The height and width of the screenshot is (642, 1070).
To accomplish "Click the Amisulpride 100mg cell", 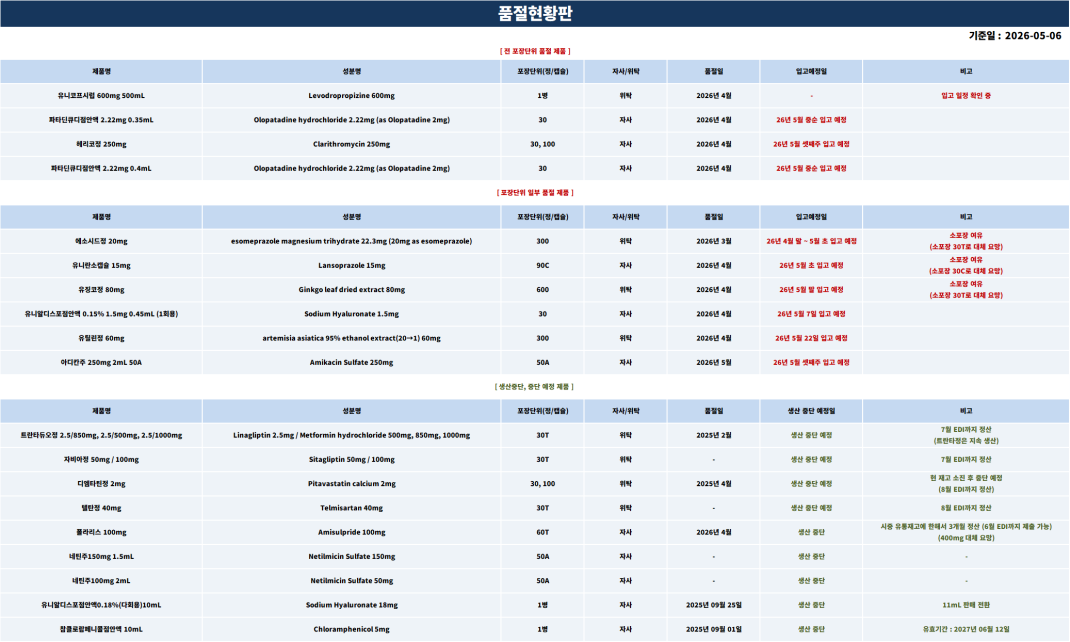I will (x=351, y=532).
